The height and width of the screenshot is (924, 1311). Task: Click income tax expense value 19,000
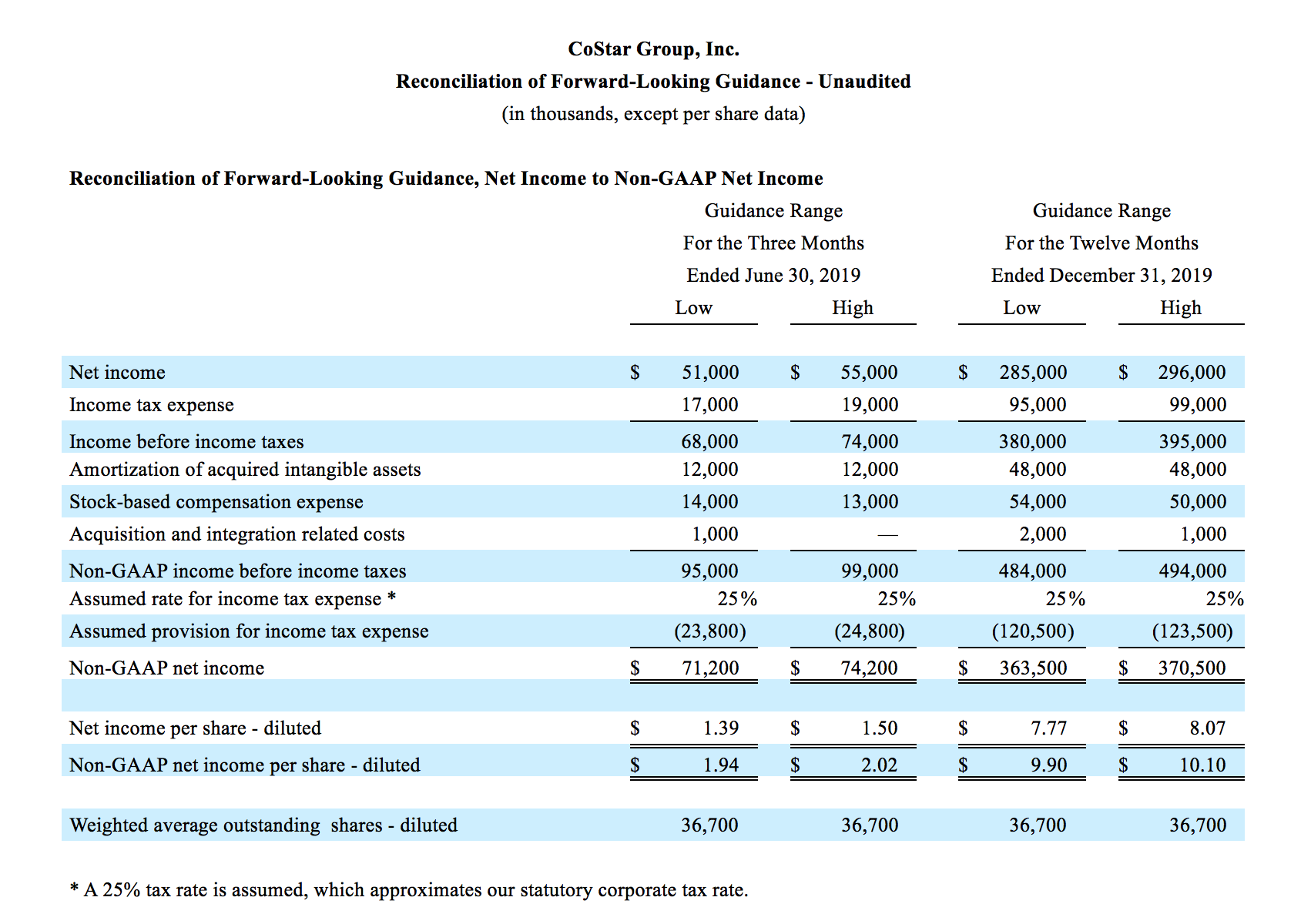(870, 405)
